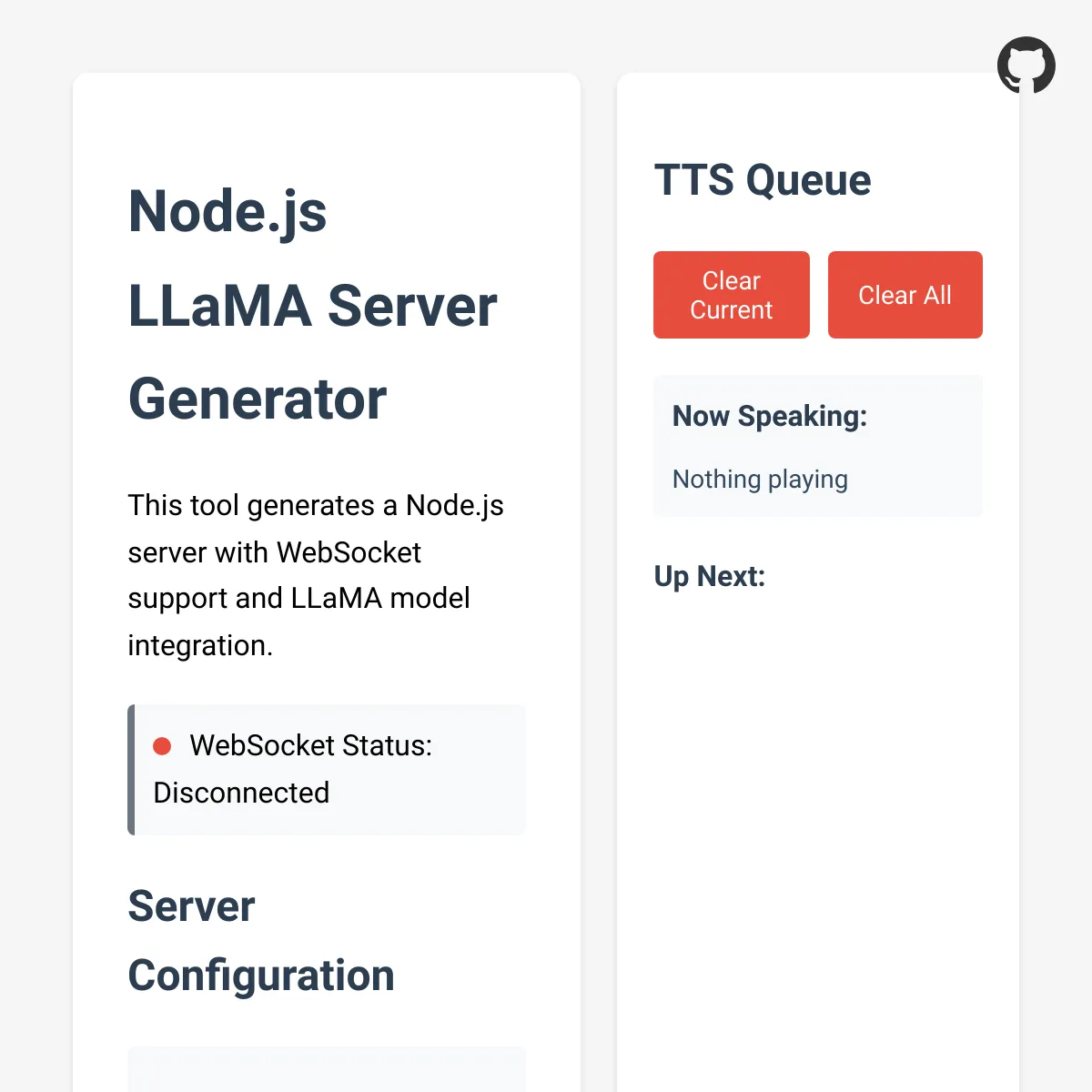
Task: Click the Generator word in the title
Action: pyautogui.click(x=258, y=399)
